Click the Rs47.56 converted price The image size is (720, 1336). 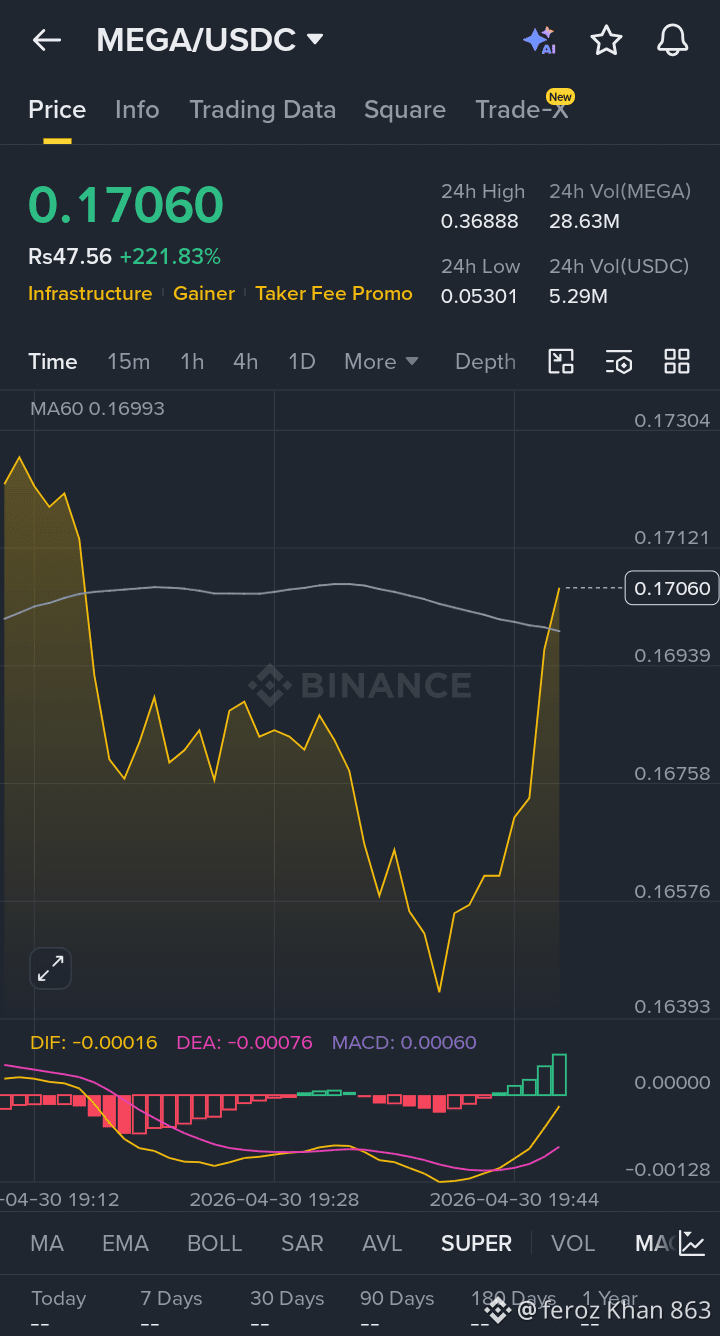coord(70,257)
